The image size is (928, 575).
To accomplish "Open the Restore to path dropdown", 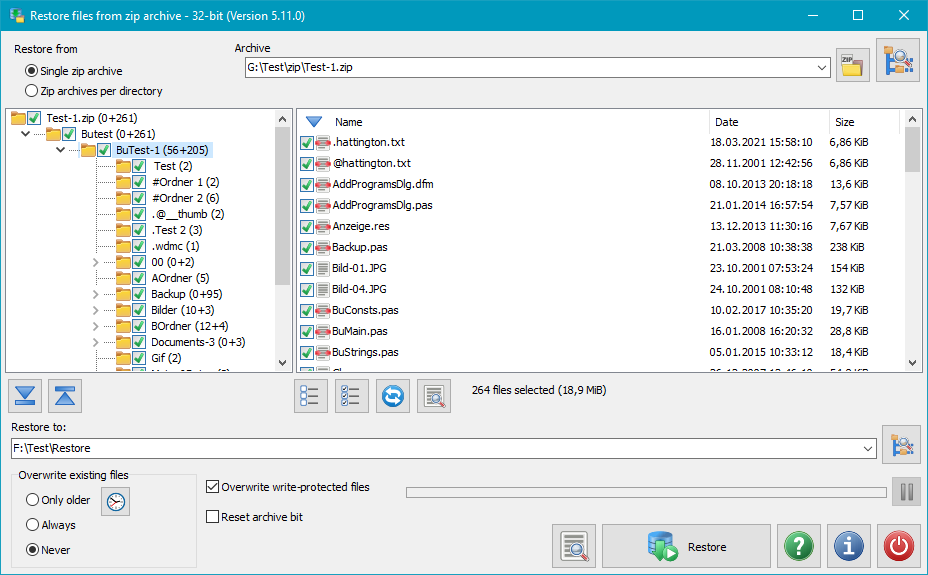I will [x=868, y=448].
